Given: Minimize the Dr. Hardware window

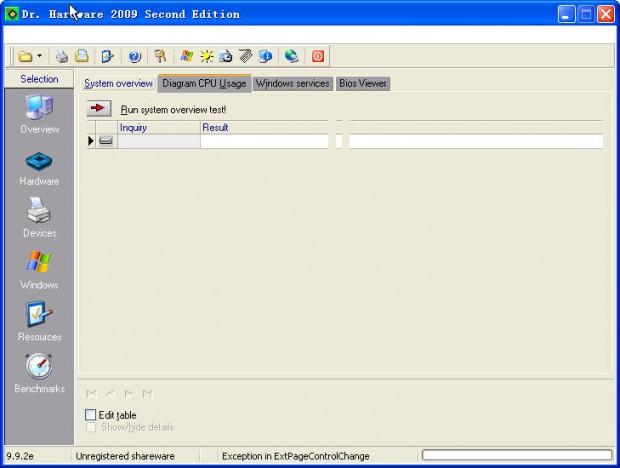Looking at the screenshot, I should 567,15.
